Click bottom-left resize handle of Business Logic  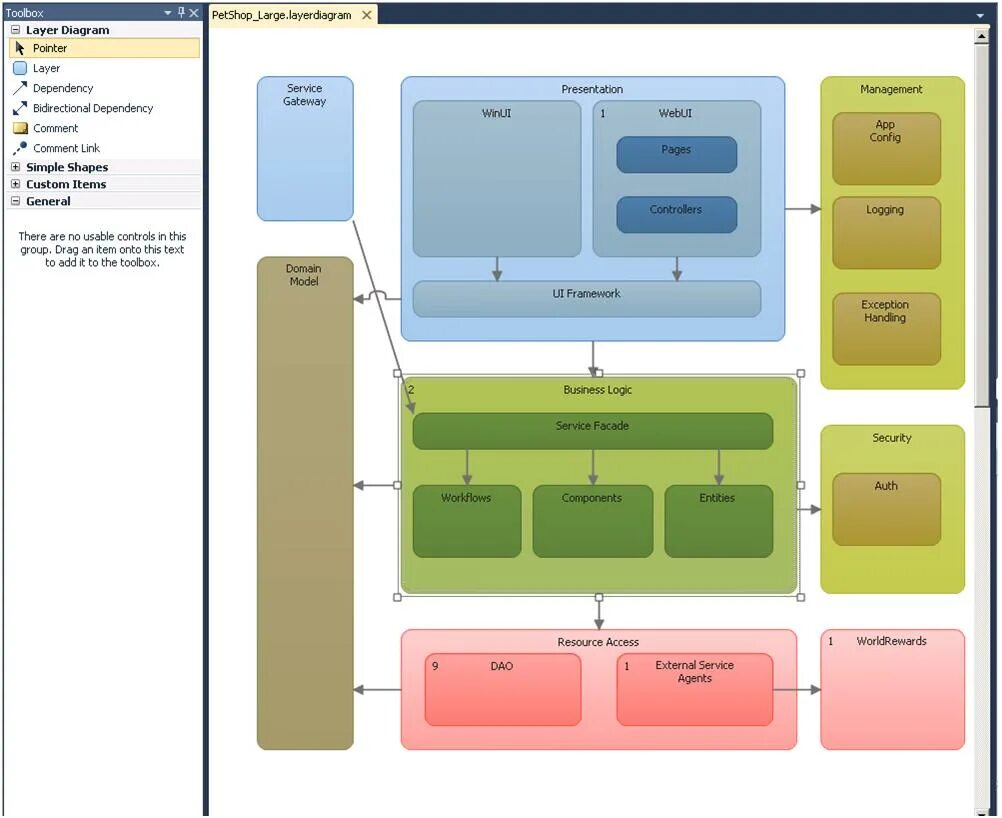397,597
